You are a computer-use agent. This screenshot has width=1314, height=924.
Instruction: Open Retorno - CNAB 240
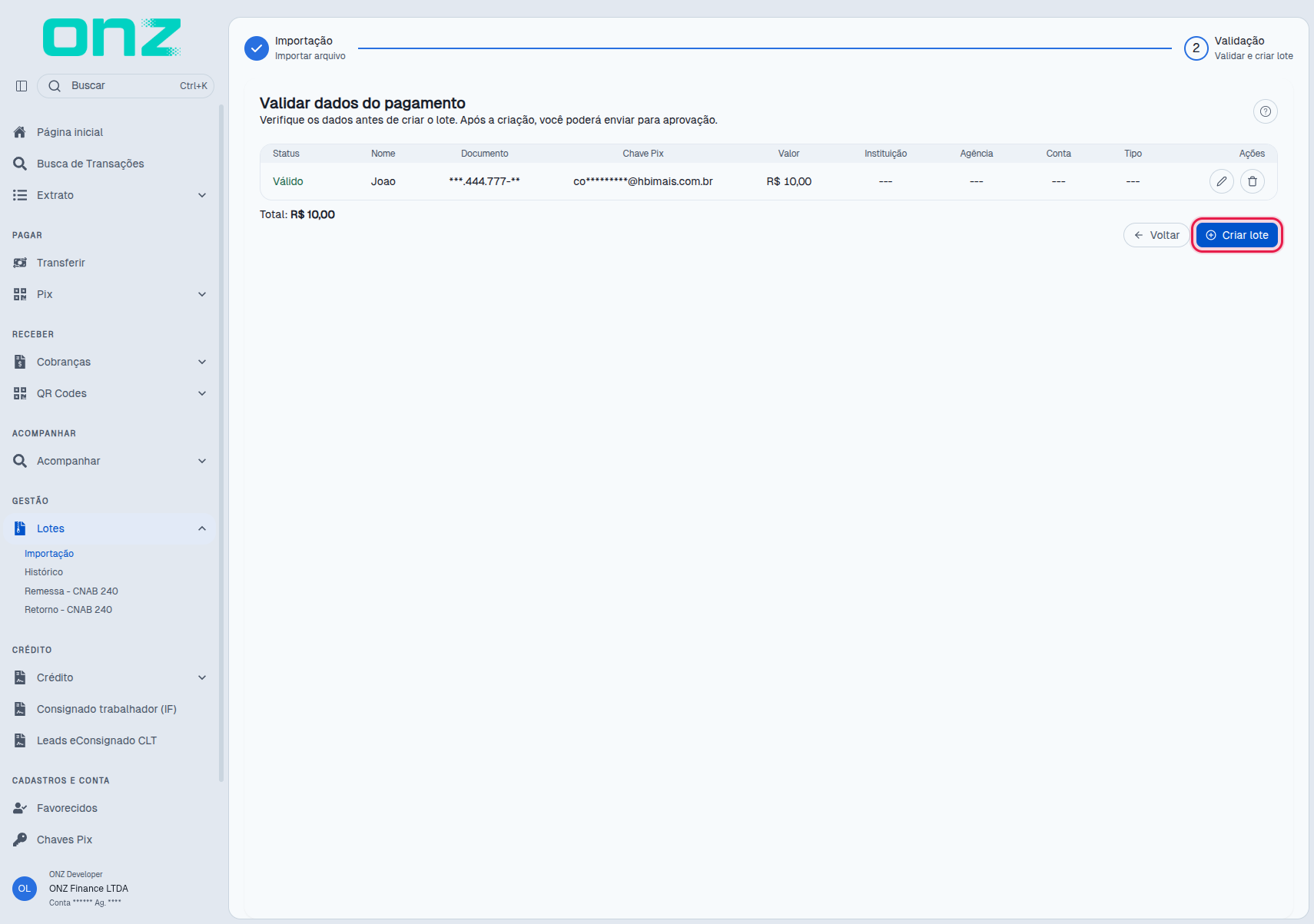pyautogui.click(x=68, y=610)
